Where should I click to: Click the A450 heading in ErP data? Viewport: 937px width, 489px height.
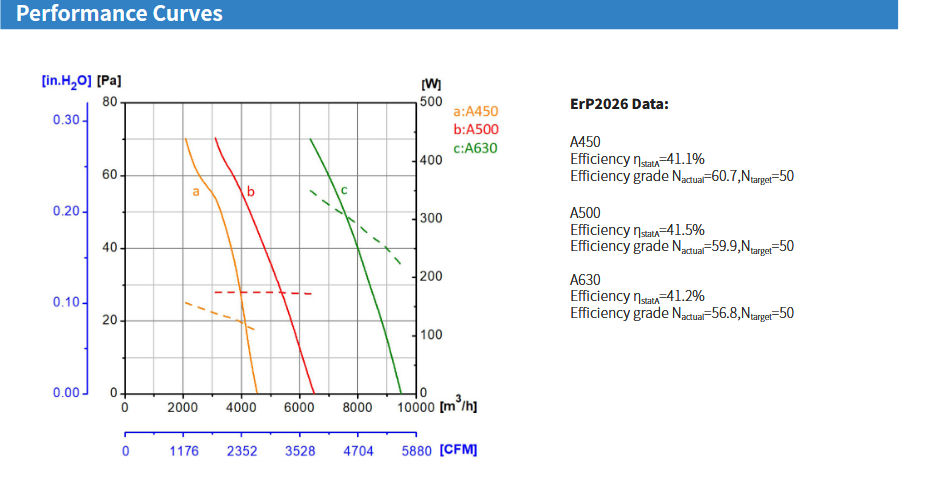pos(585,143)
